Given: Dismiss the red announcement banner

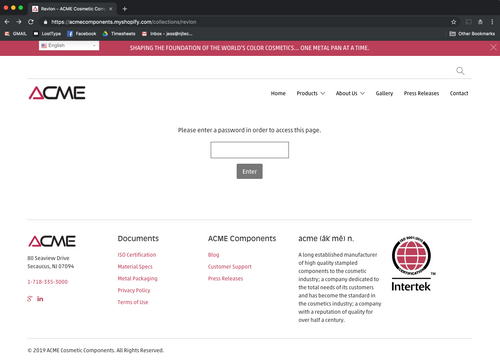Looking at the screenshot, I should [x=493, y=48].
